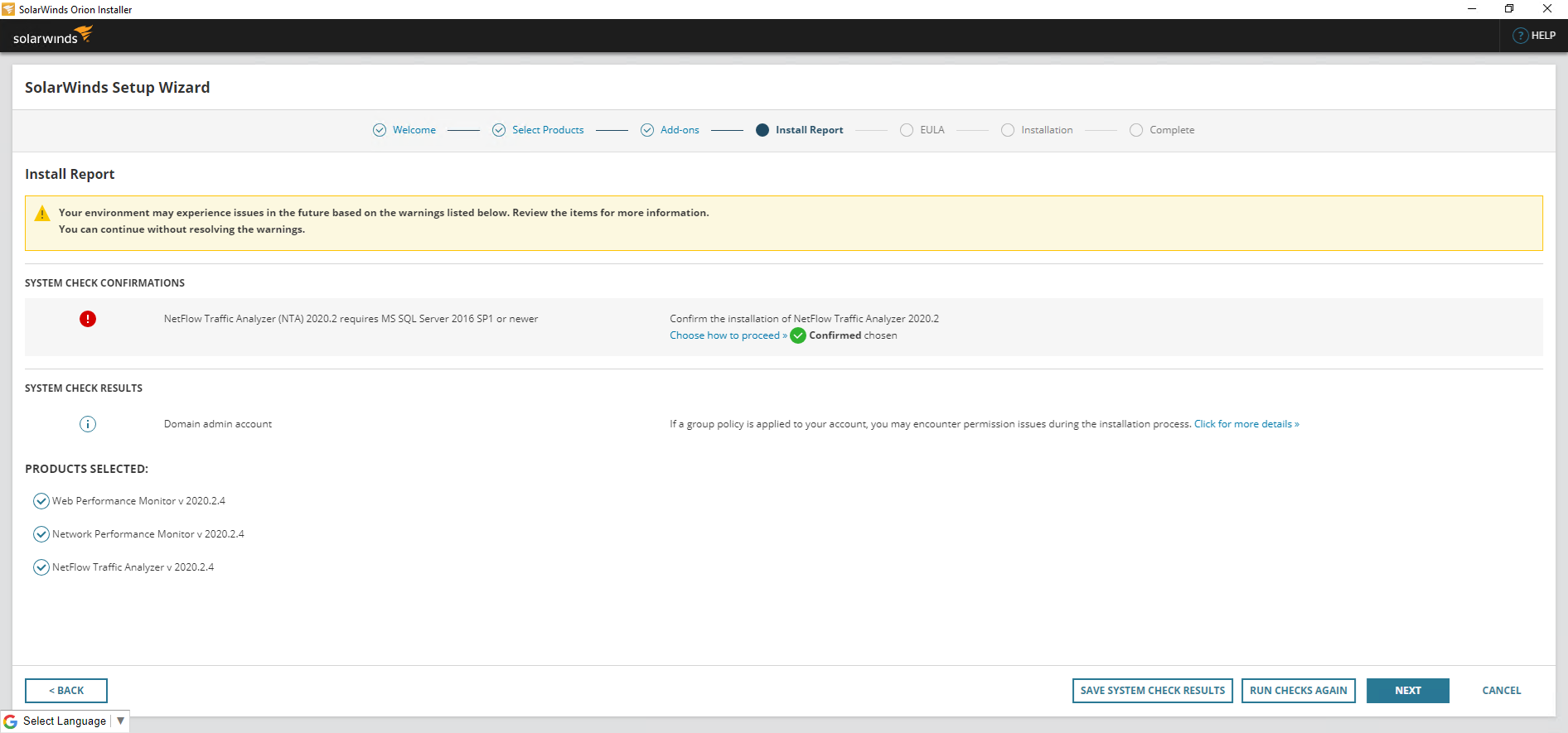Click the Confirmed chosen status text
This screenshot has height=733, width=1568.
click(853, 335)
